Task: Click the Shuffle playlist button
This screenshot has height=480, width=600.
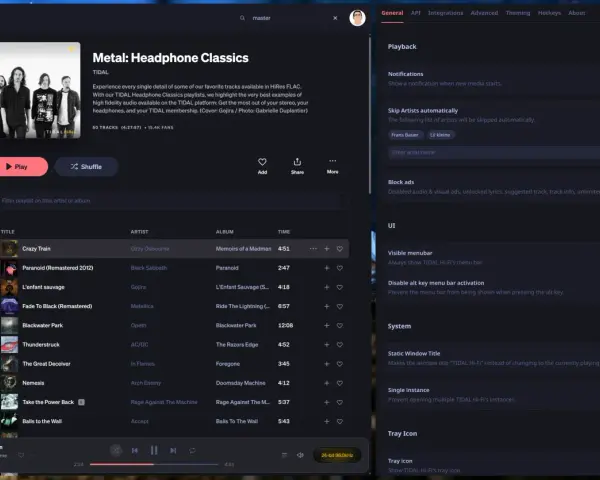Action: [x=86, y=167]
